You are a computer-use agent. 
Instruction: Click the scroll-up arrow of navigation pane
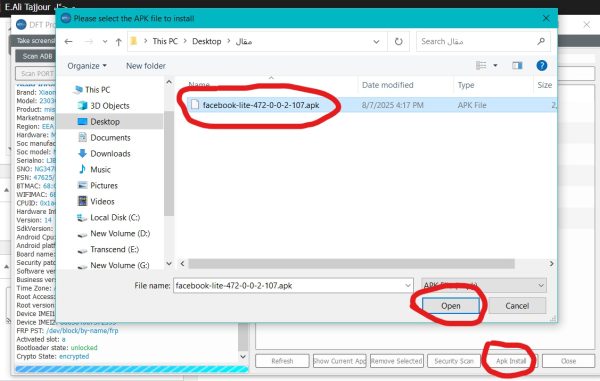pyautogui.click(x=169, y=82)
